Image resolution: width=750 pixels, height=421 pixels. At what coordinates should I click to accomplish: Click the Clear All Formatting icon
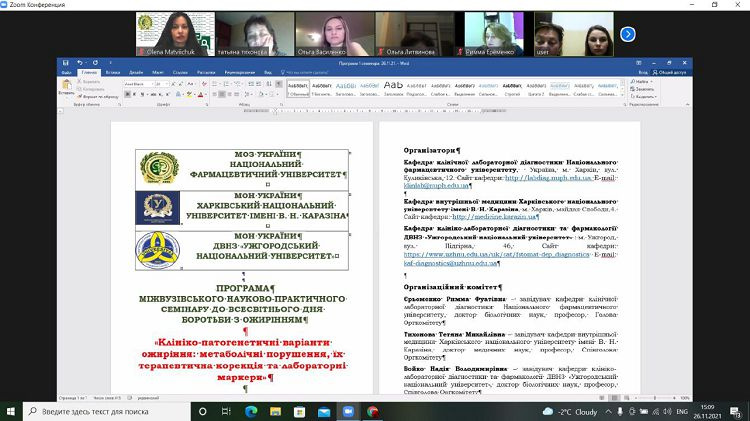point(204,84)
